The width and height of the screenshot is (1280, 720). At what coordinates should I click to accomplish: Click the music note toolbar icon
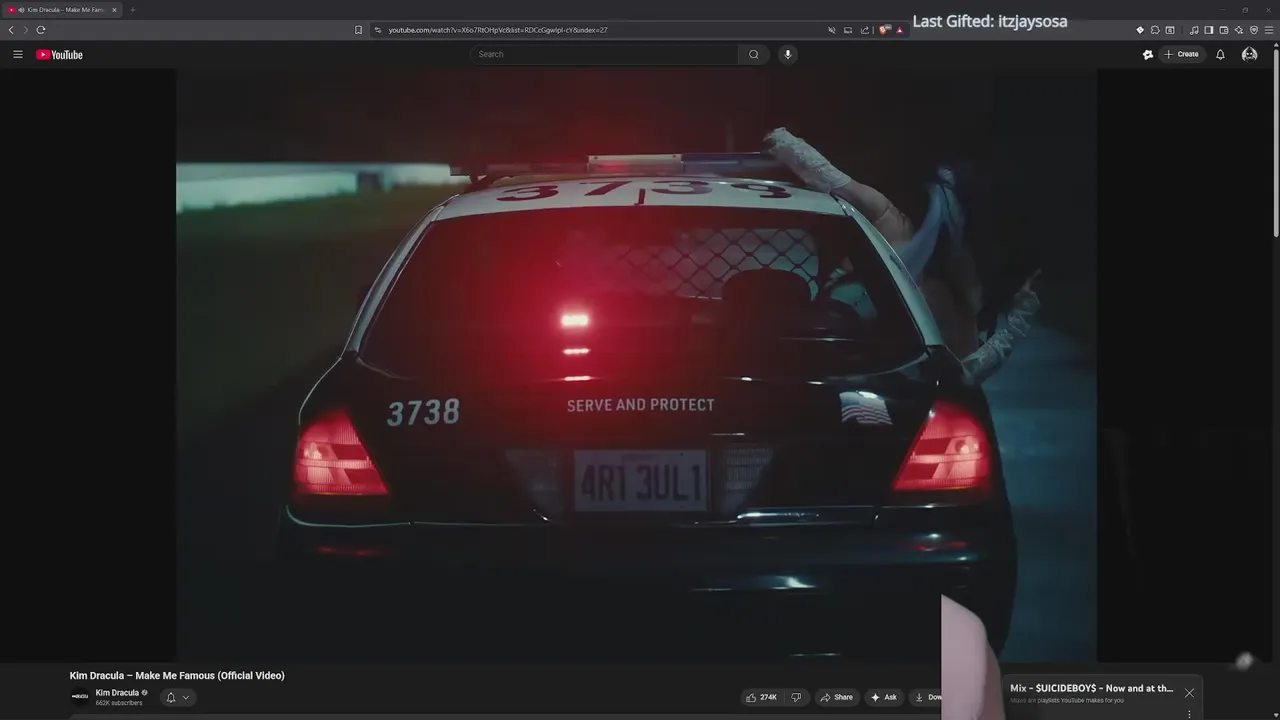pyautogui.click(x=1194, y=30)
